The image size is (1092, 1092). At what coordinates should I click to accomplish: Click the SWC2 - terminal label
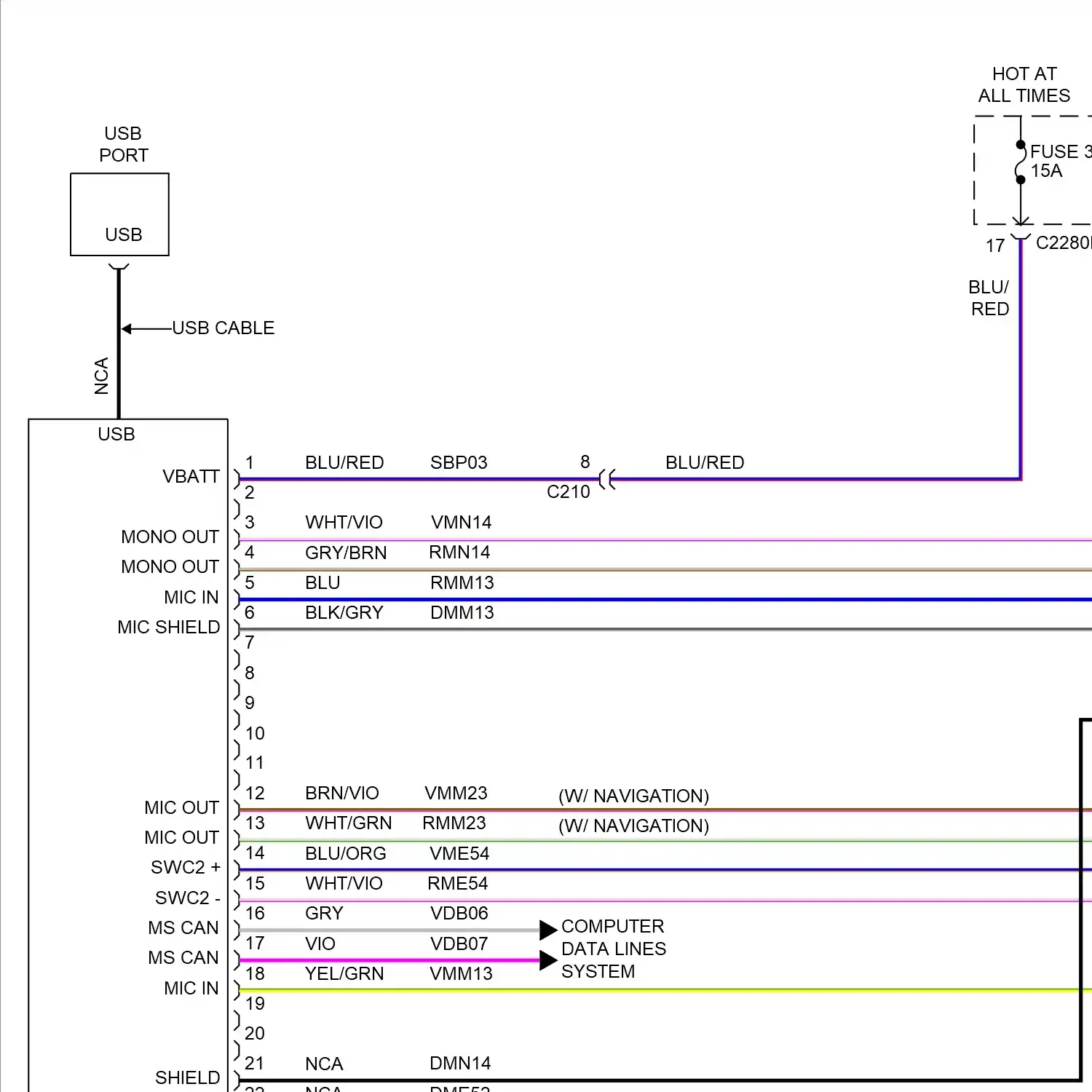pyautogui.click(x=188, y=898)
